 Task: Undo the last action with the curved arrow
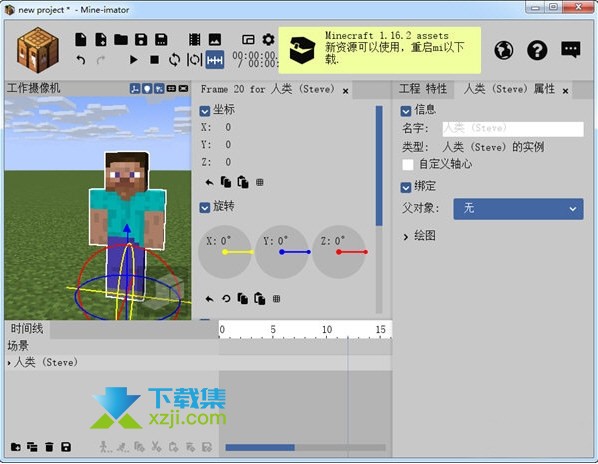click(80, 60)
